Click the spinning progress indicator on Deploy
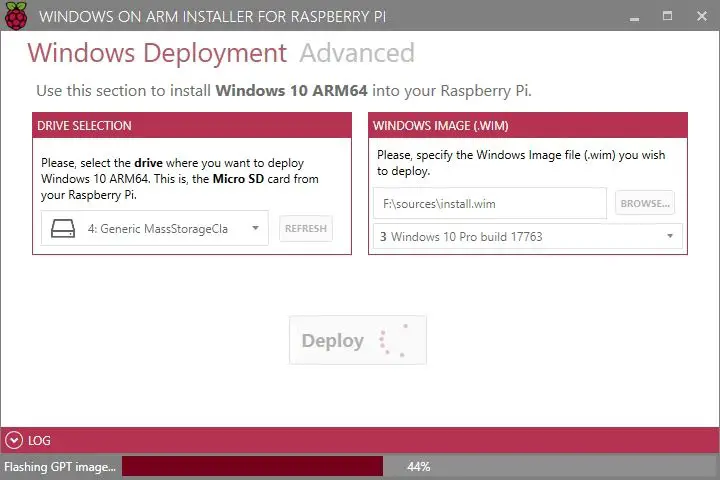The width and height of the screenshot is (720, 480). (393, 340)
